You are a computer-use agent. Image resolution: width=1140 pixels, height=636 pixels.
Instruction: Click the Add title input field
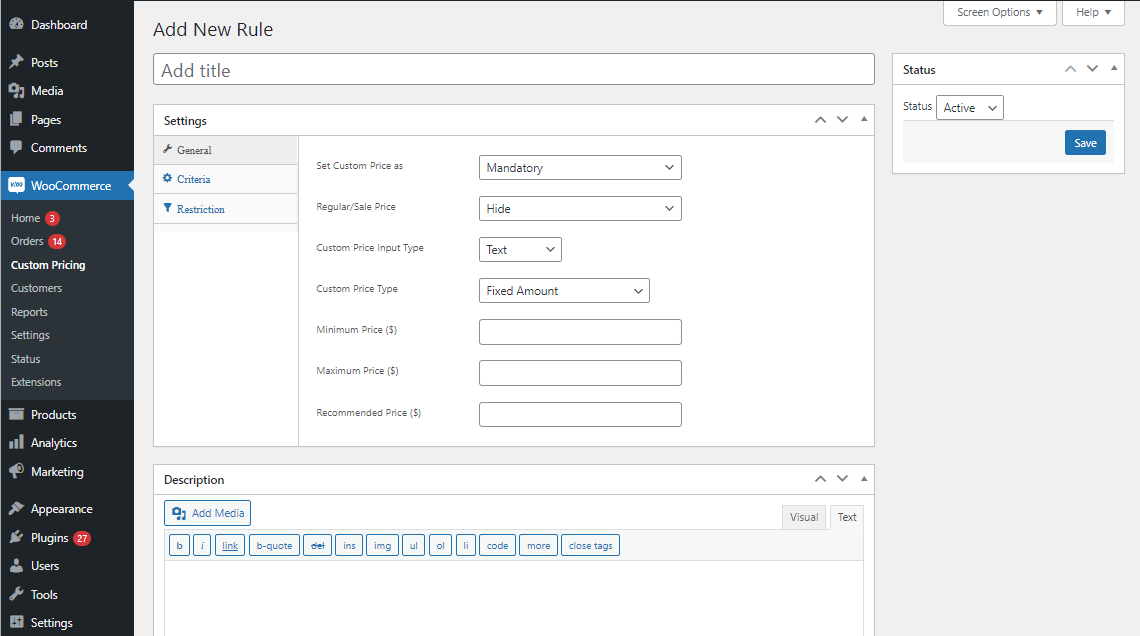coord(513,70)
